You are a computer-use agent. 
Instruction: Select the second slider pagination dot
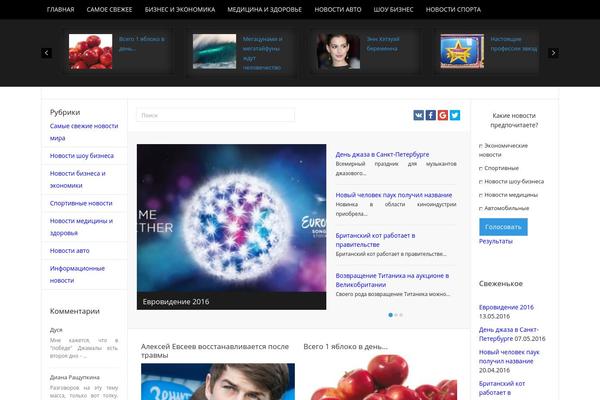coord(396,315)
